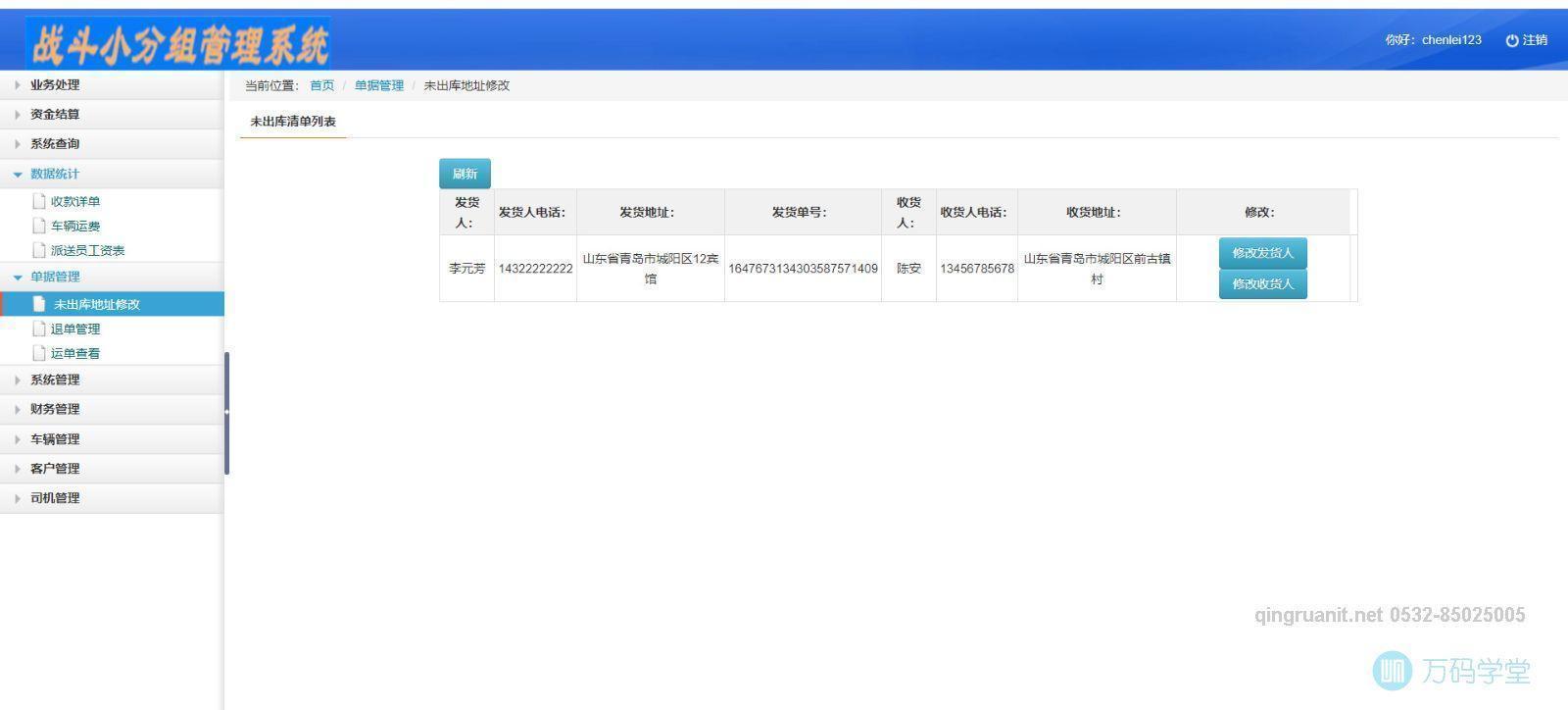
Task: Collapse the 数据统计 section arrow
Action: [x=17, y=174]
